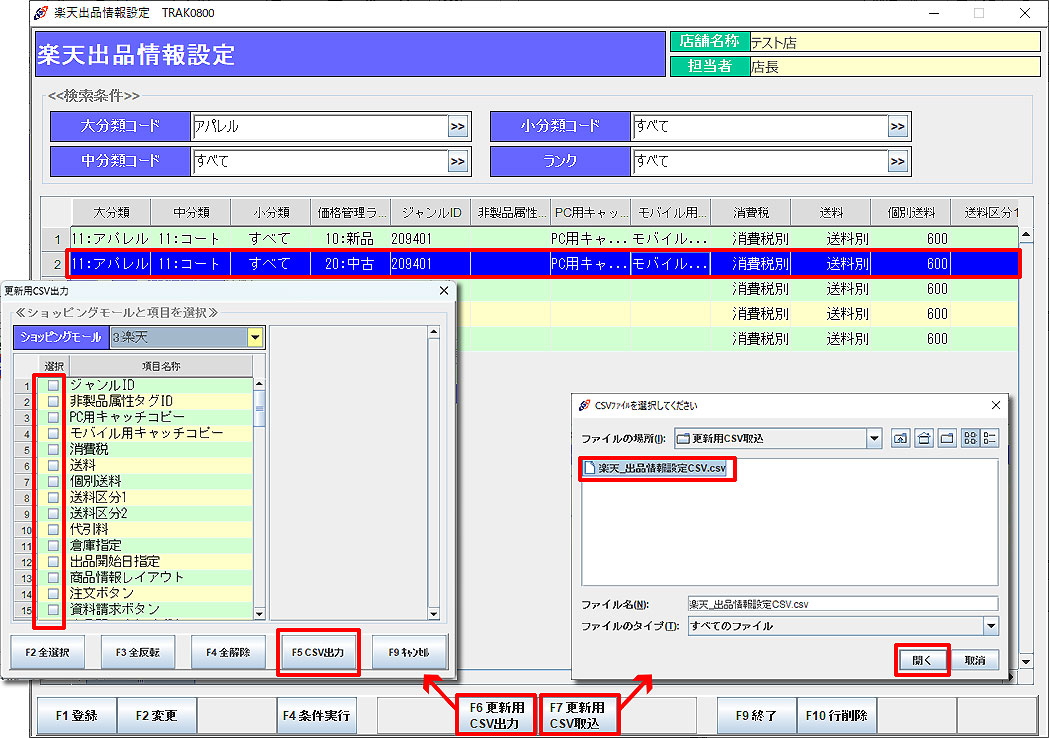Click the ジャンルID column header
Image resolution: width=1049 pixels, height=738 pixels.
[430, 213]
